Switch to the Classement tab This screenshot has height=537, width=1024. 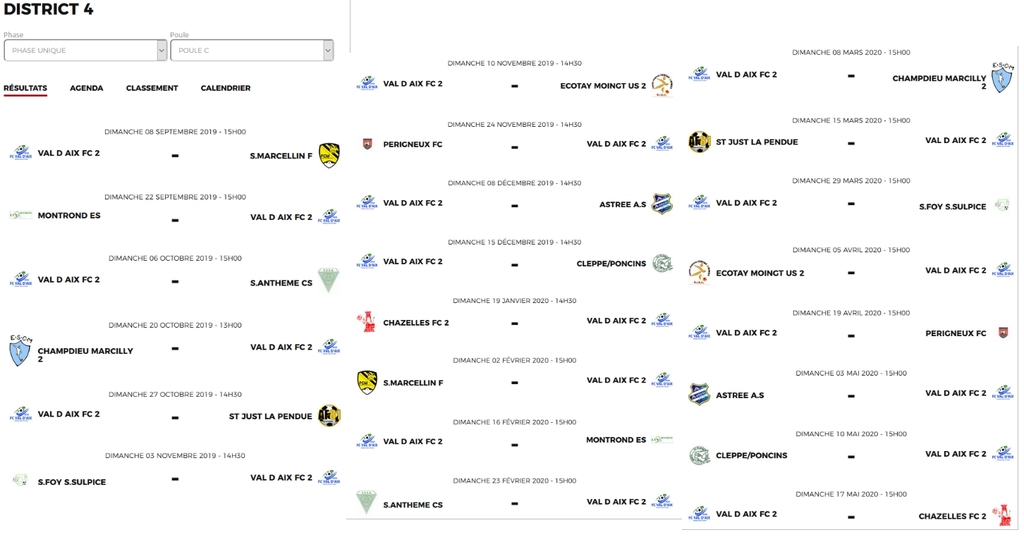[152, 88]
